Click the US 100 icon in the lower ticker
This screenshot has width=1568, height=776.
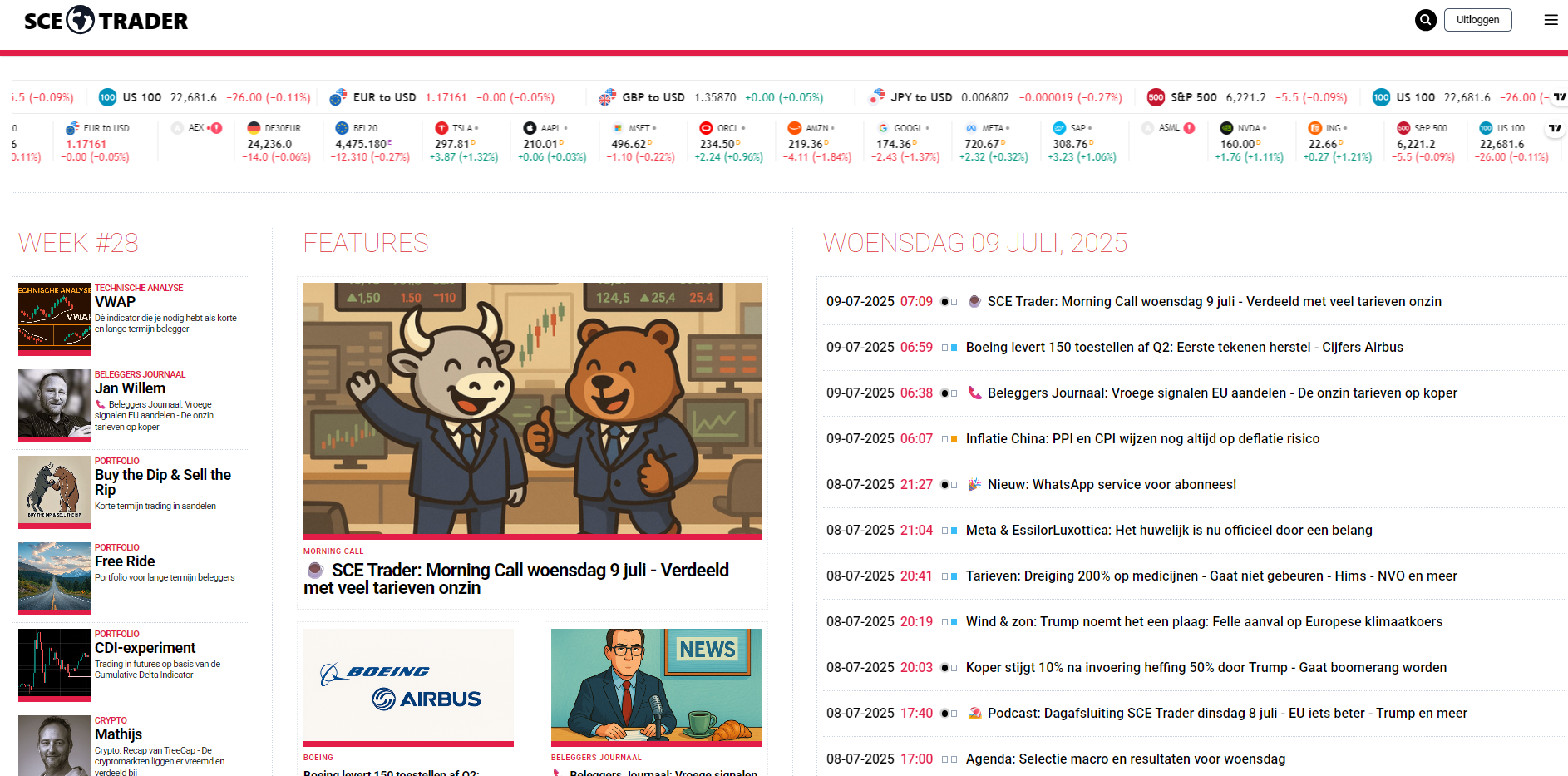1486,128
